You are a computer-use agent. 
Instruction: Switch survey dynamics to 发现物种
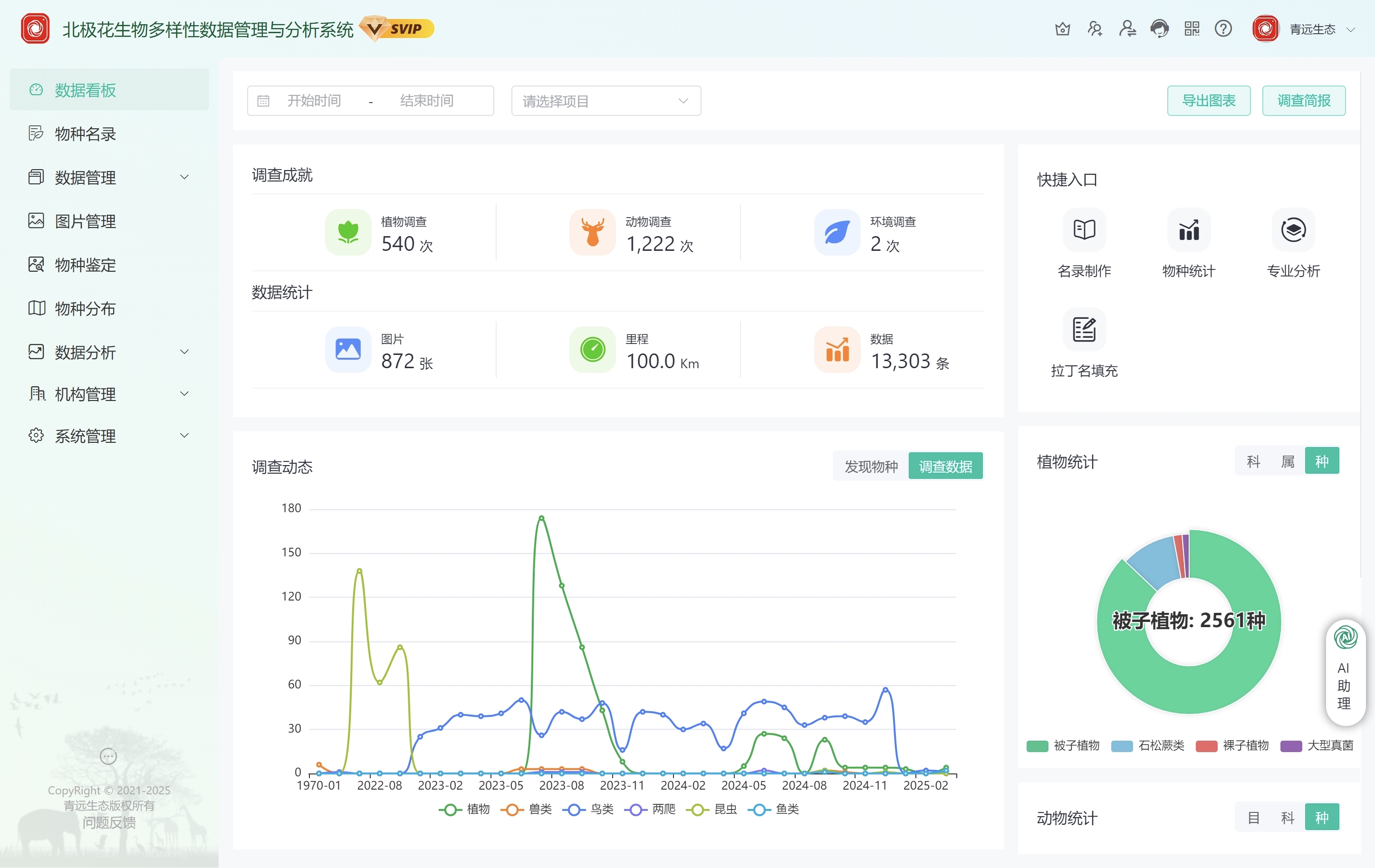click(x=870, y=466)
